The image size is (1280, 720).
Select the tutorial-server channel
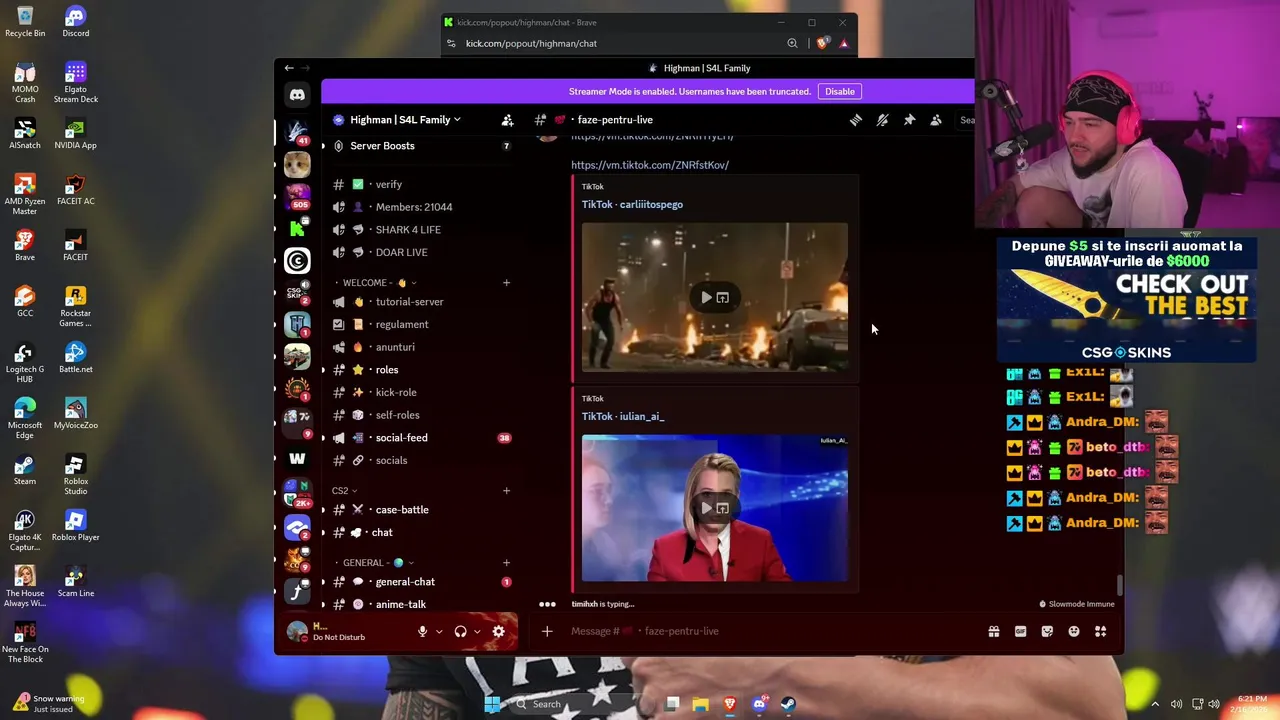[x=422, y=302]
